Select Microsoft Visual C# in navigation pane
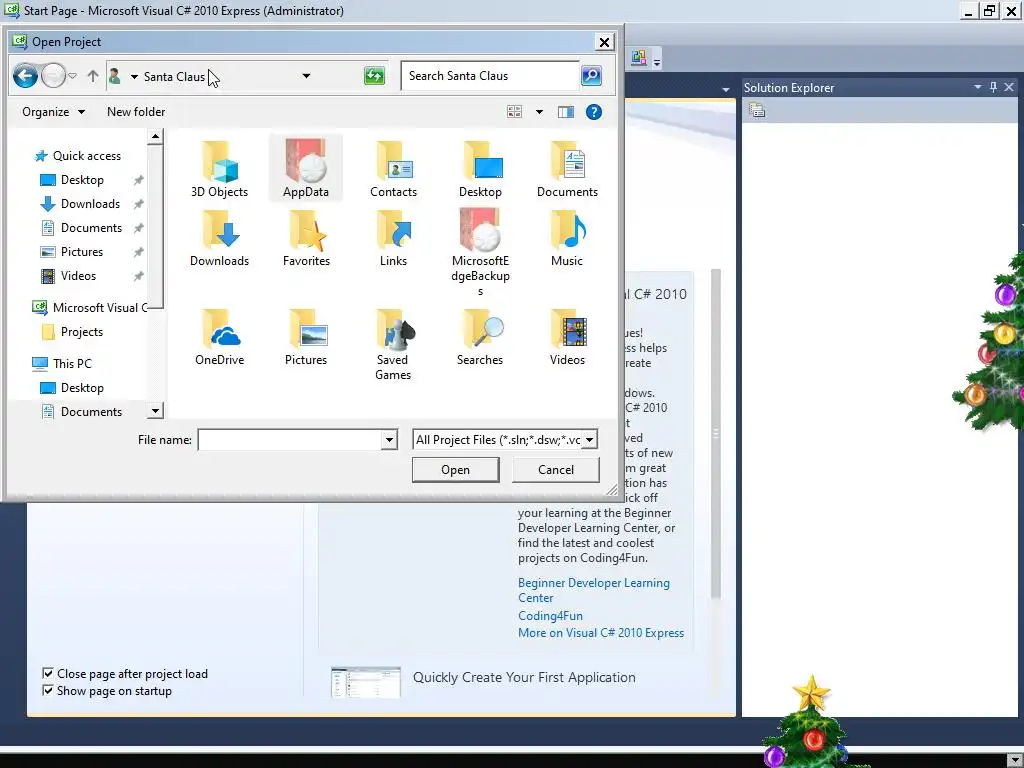This screenshot has width=1024, height=768. [89, 307]
